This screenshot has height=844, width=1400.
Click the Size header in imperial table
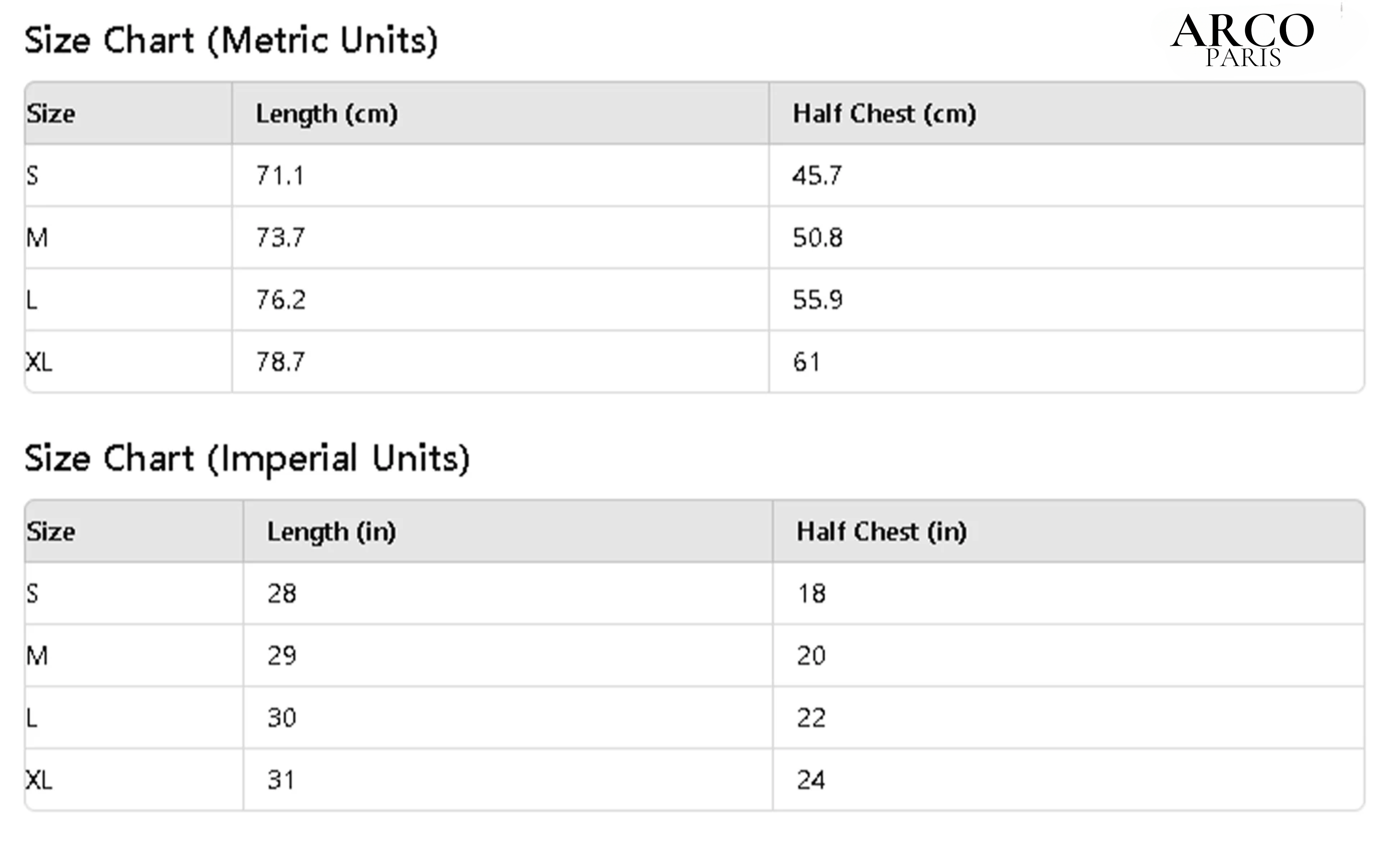coord(51,532)
